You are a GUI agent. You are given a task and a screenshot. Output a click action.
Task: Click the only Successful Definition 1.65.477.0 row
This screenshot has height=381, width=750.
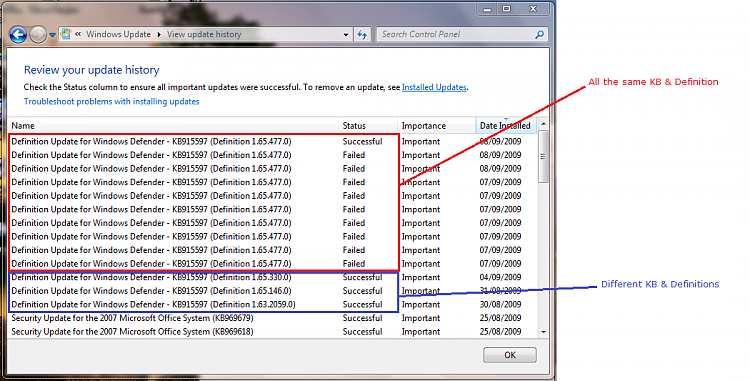(x=271, y=142)
